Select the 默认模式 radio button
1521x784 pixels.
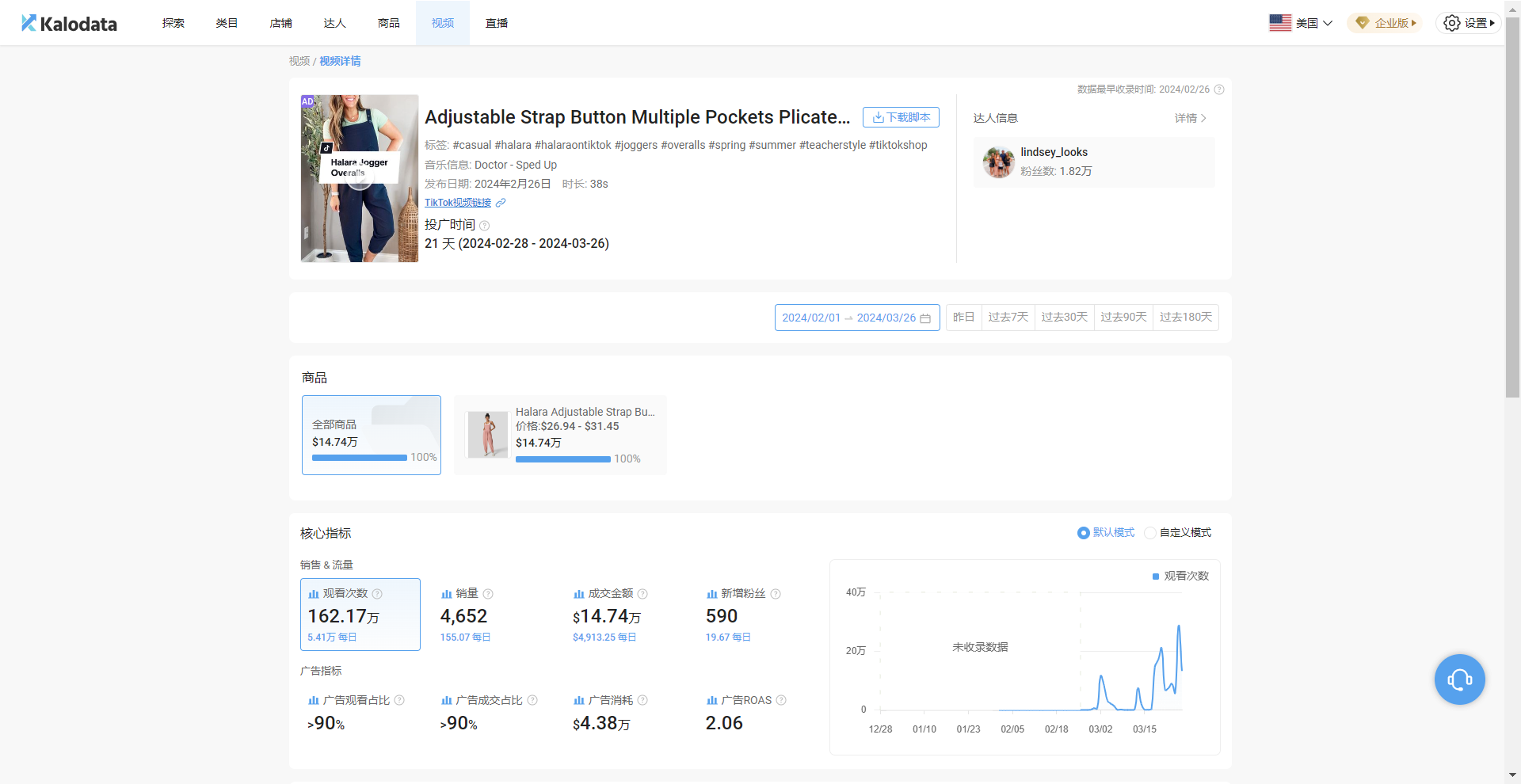tap(1083, 533)
